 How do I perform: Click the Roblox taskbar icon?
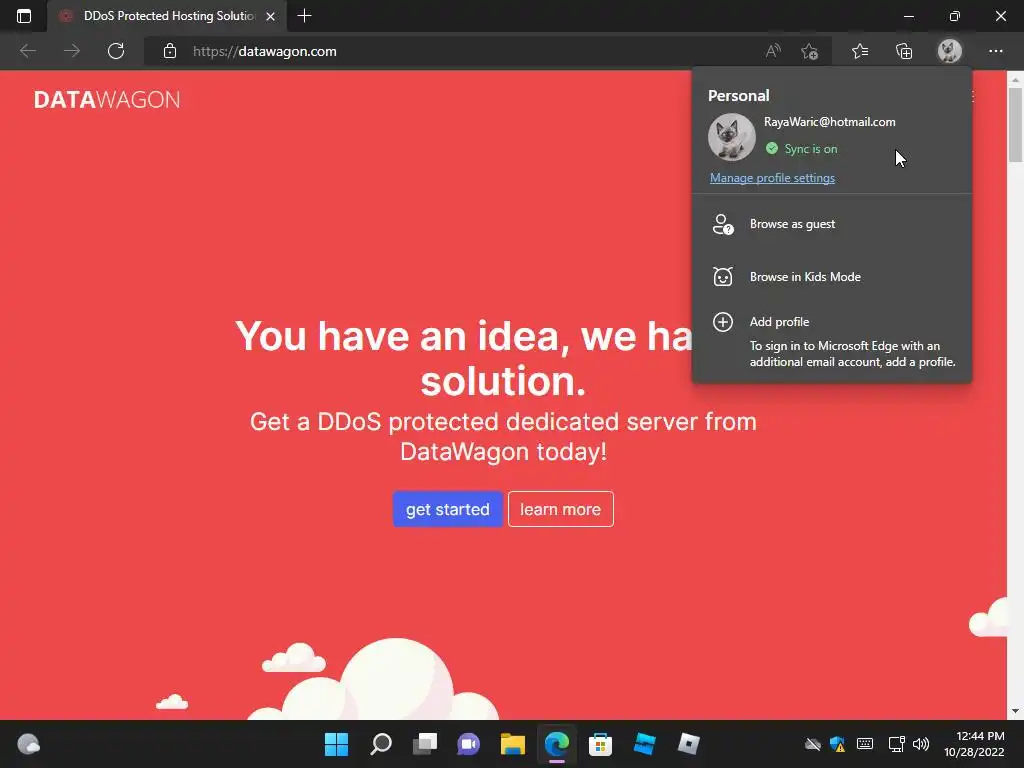point(688,744)
